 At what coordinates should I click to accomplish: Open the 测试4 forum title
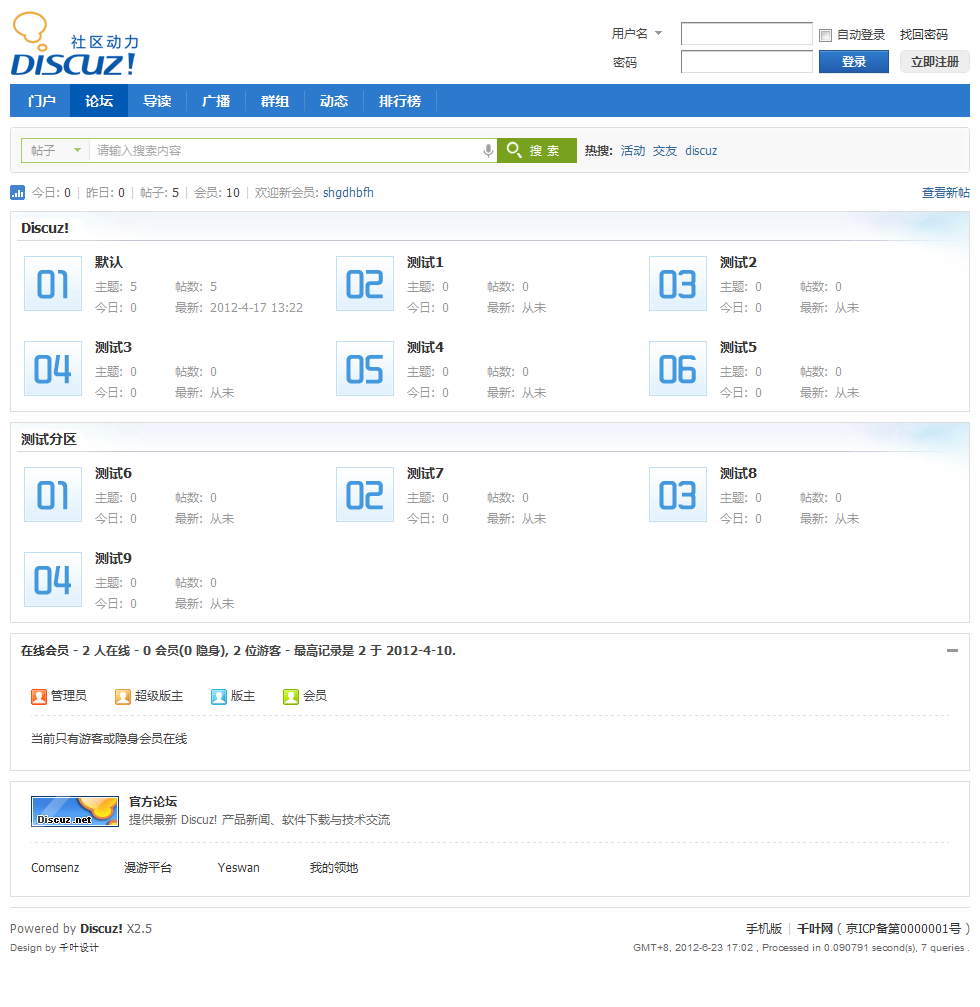pos(425,347)
